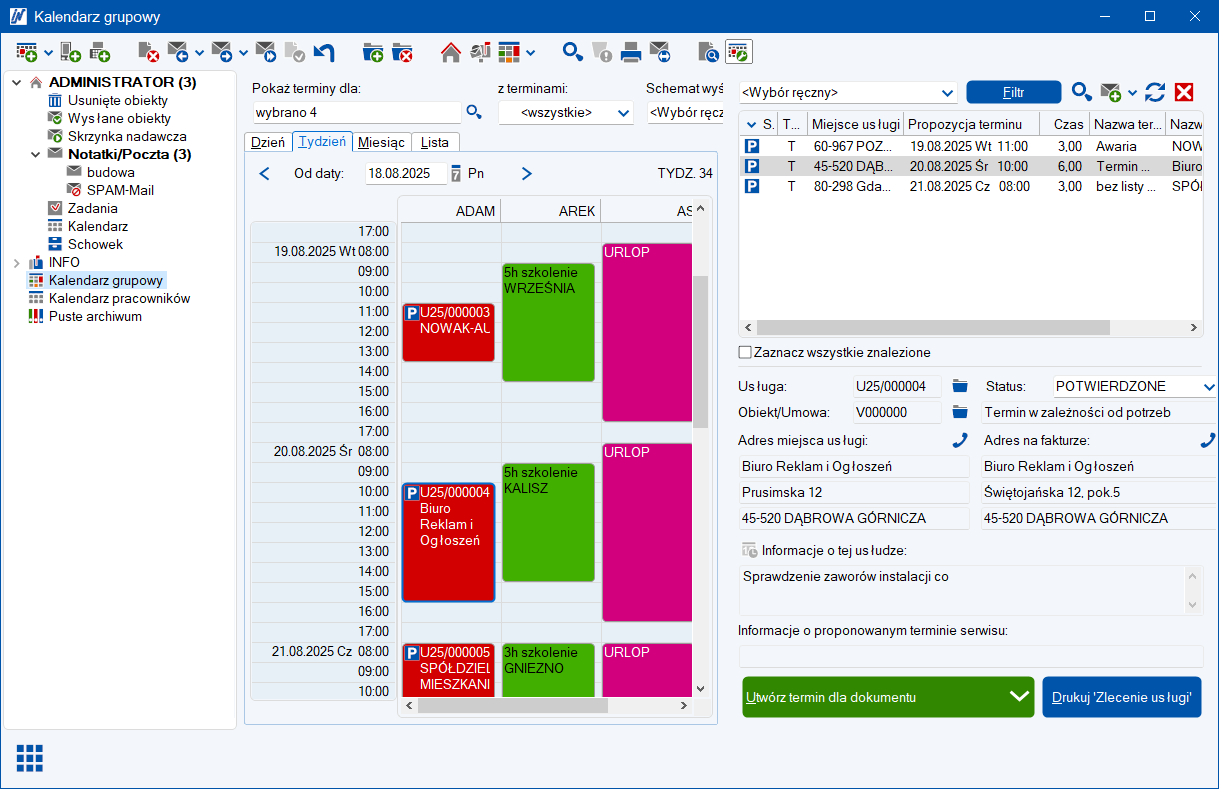1219x789 pixels.
Task: Open the calendar date picker icon
Action: pyautogui.click(x=456, y=173)
